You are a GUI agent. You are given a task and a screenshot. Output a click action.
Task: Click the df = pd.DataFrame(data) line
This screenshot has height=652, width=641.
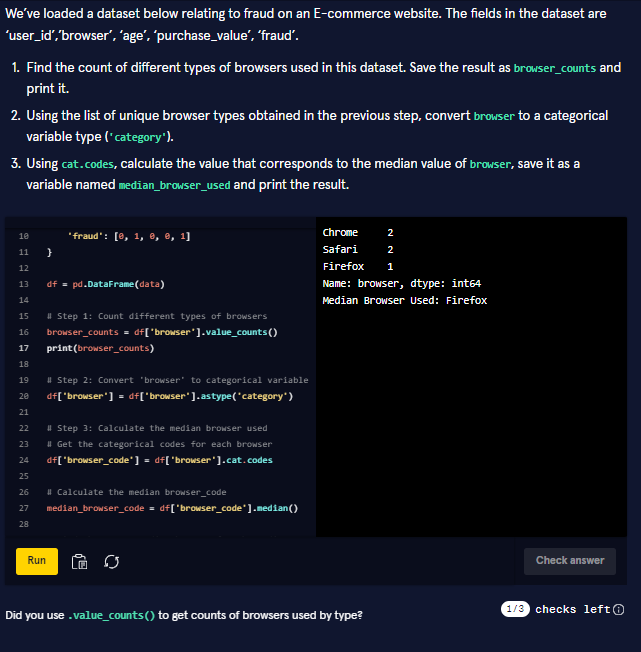point(106,284)
